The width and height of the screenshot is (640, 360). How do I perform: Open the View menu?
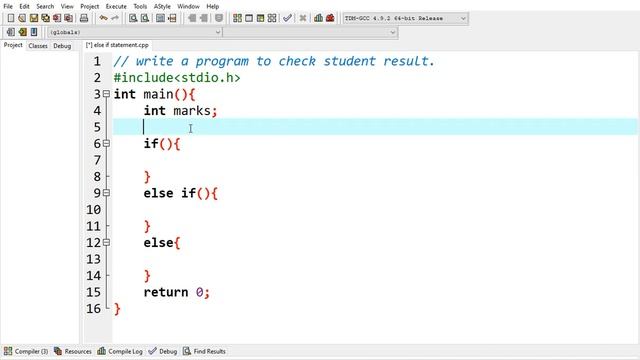pos(67,6)
